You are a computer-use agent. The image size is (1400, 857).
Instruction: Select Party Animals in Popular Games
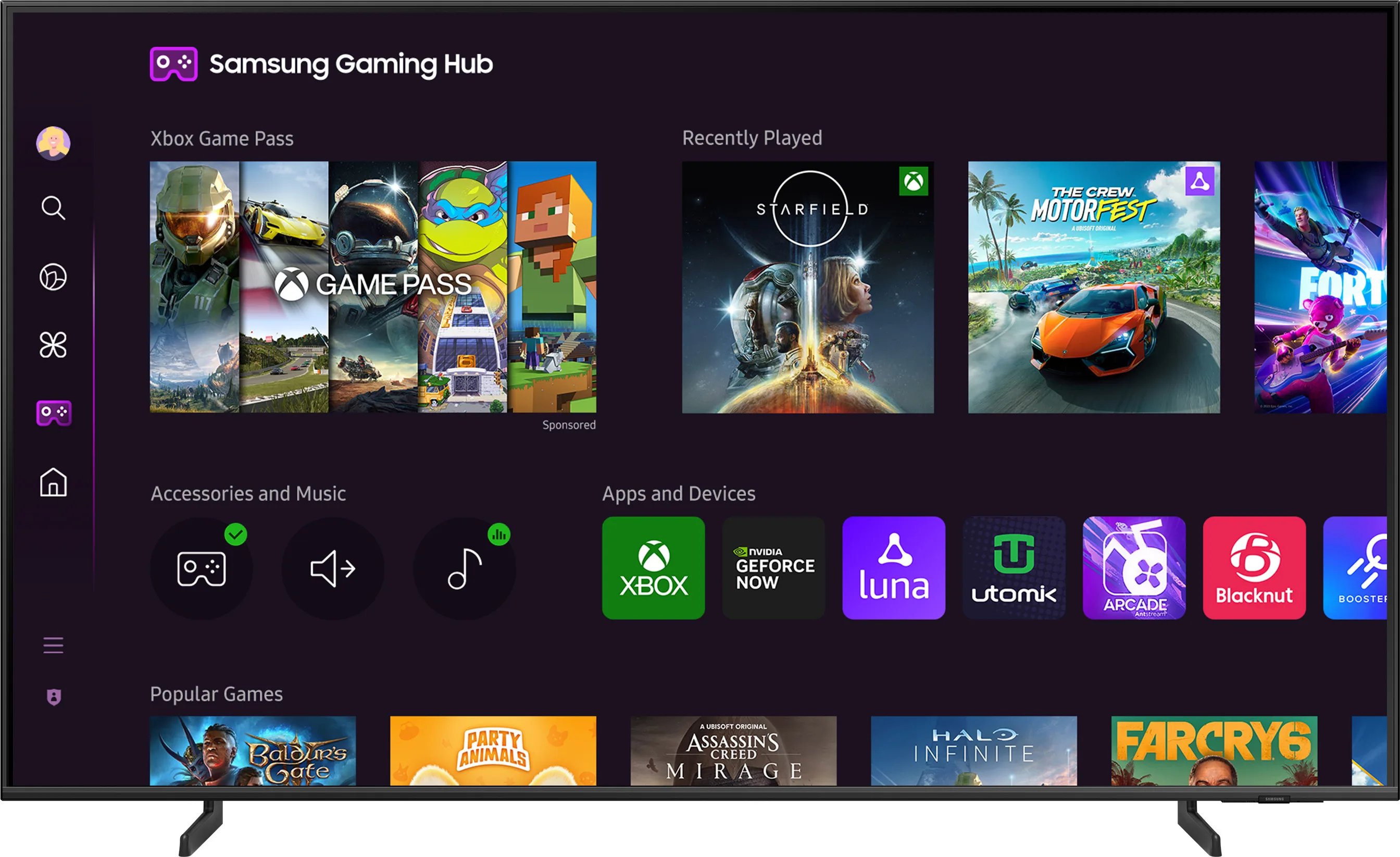[x=493, y=751]
